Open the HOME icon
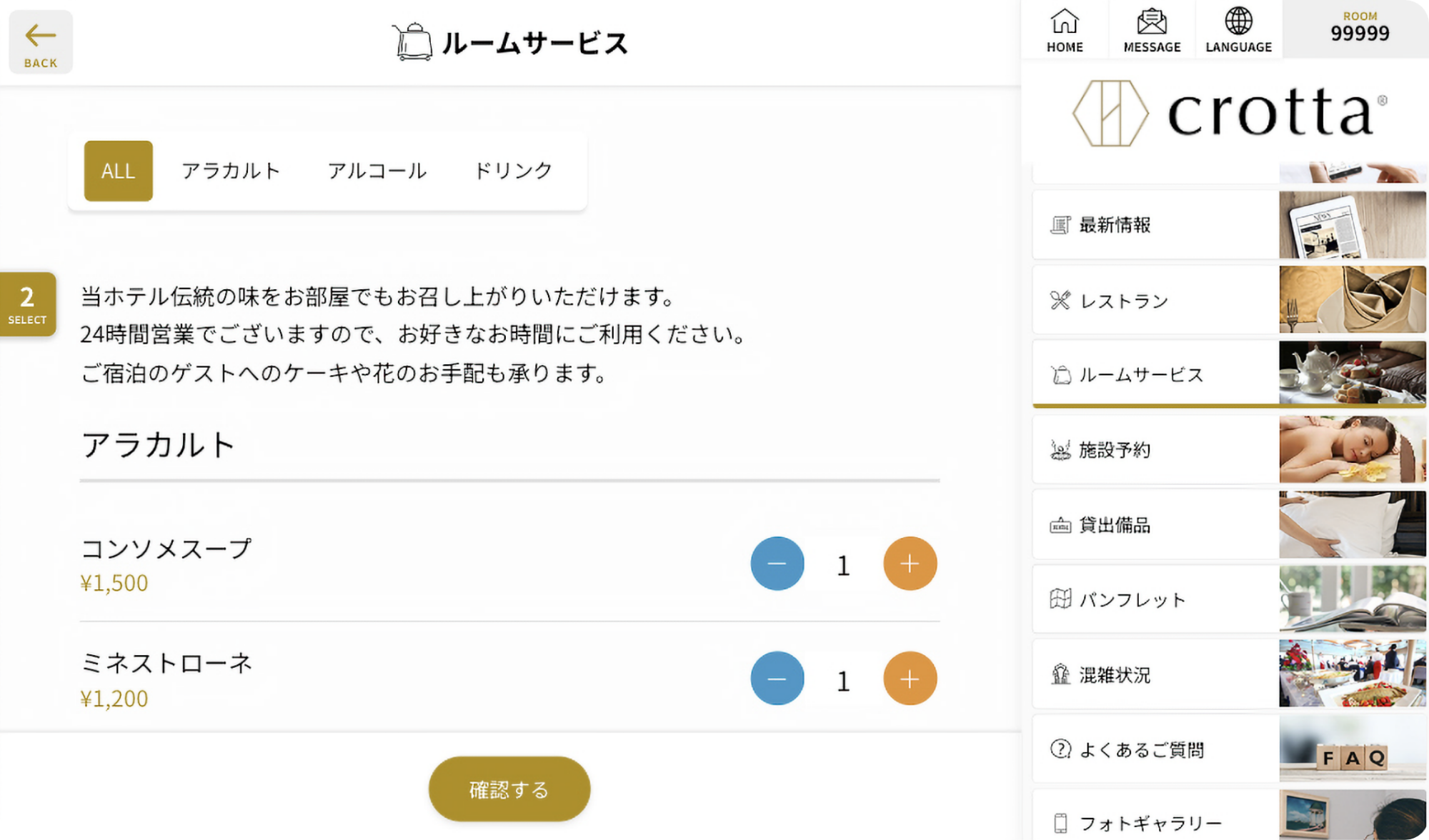 click(1065, 31)
